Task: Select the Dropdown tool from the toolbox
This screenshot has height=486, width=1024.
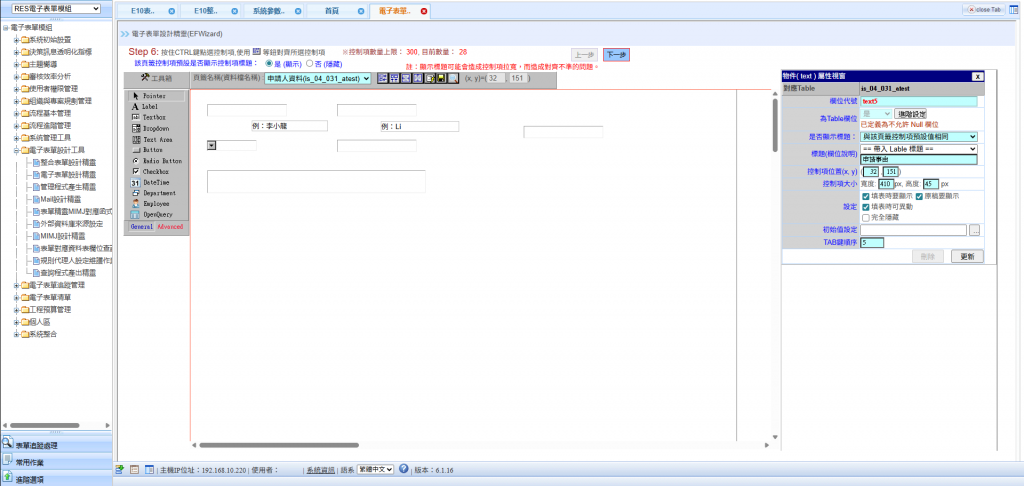Action: pos(150,129)
